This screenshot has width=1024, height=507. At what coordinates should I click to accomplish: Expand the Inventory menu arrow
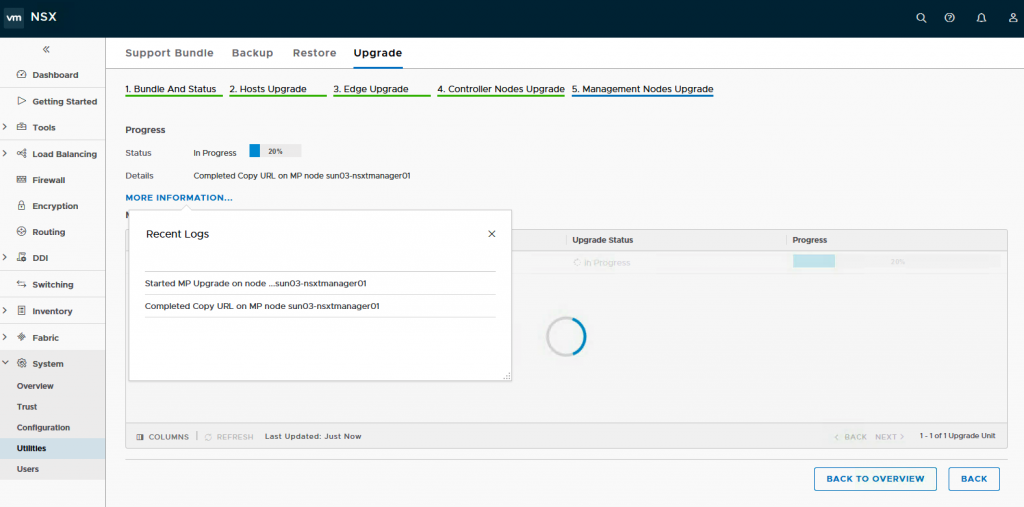pos(5,311)
